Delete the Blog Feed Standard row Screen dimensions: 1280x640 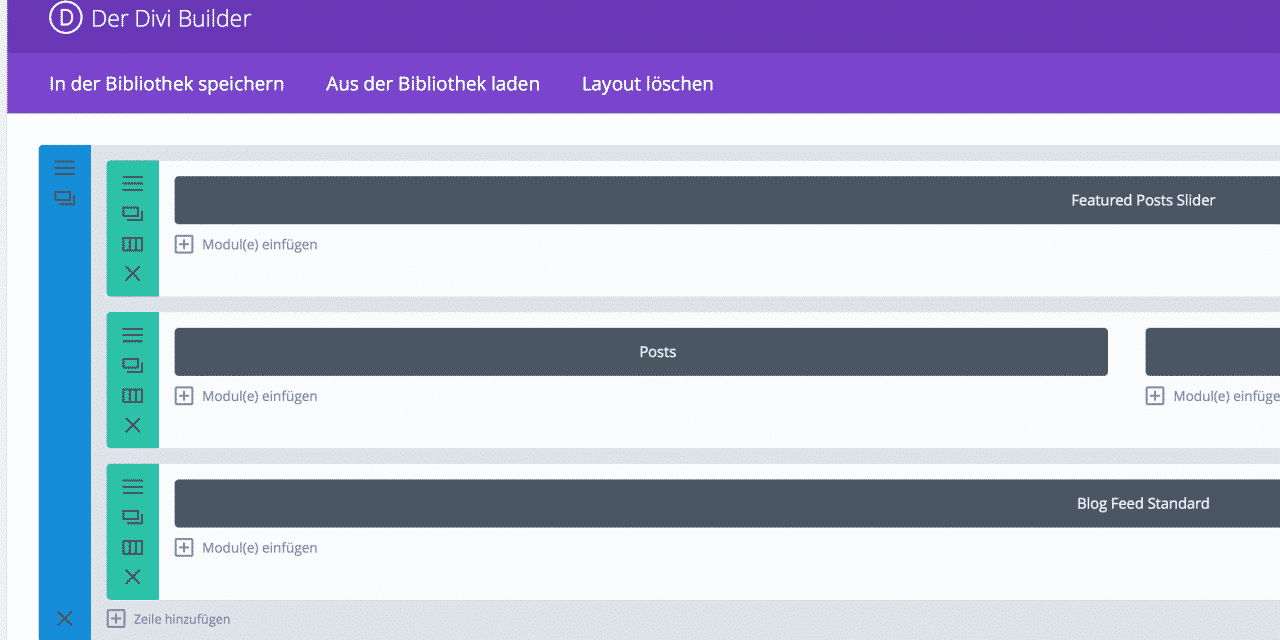coord(133,577)
